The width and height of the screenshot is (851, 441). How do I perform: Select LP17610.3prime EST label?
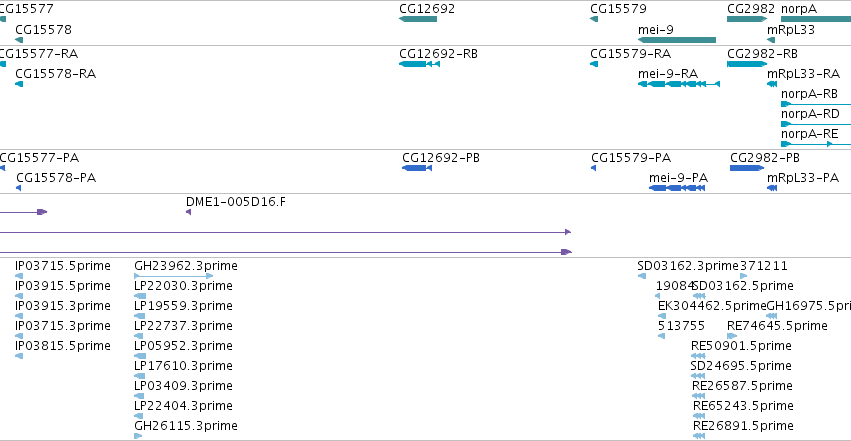(x=183, y=366)
